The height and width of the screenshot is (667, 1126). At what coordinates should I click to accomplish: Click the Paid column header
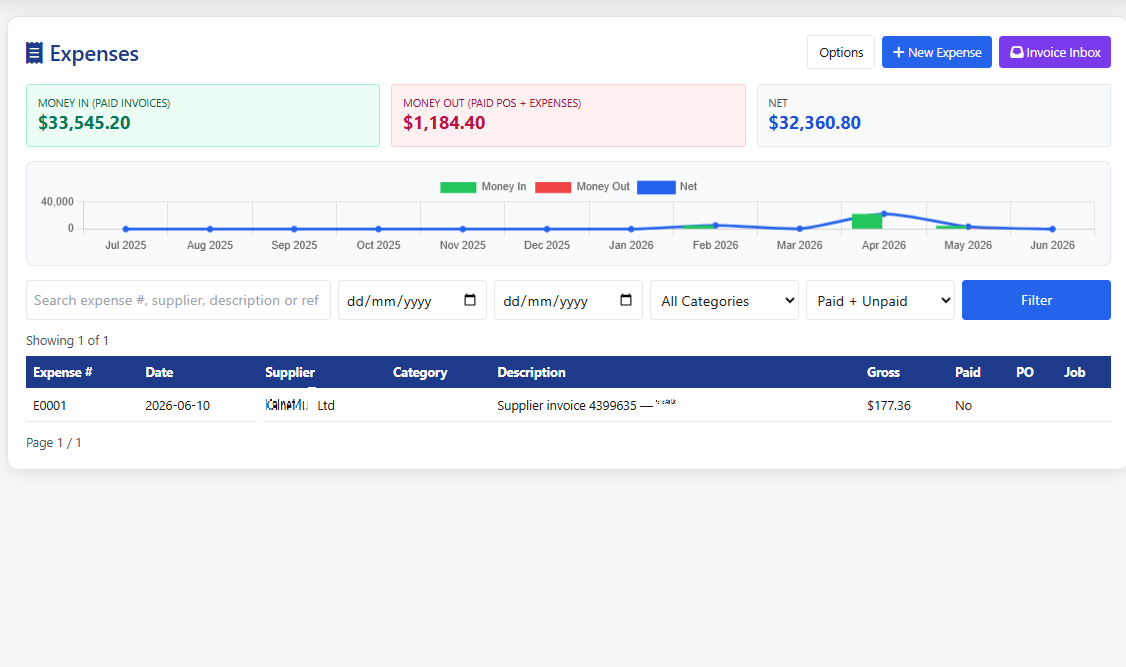click(968, 373)
